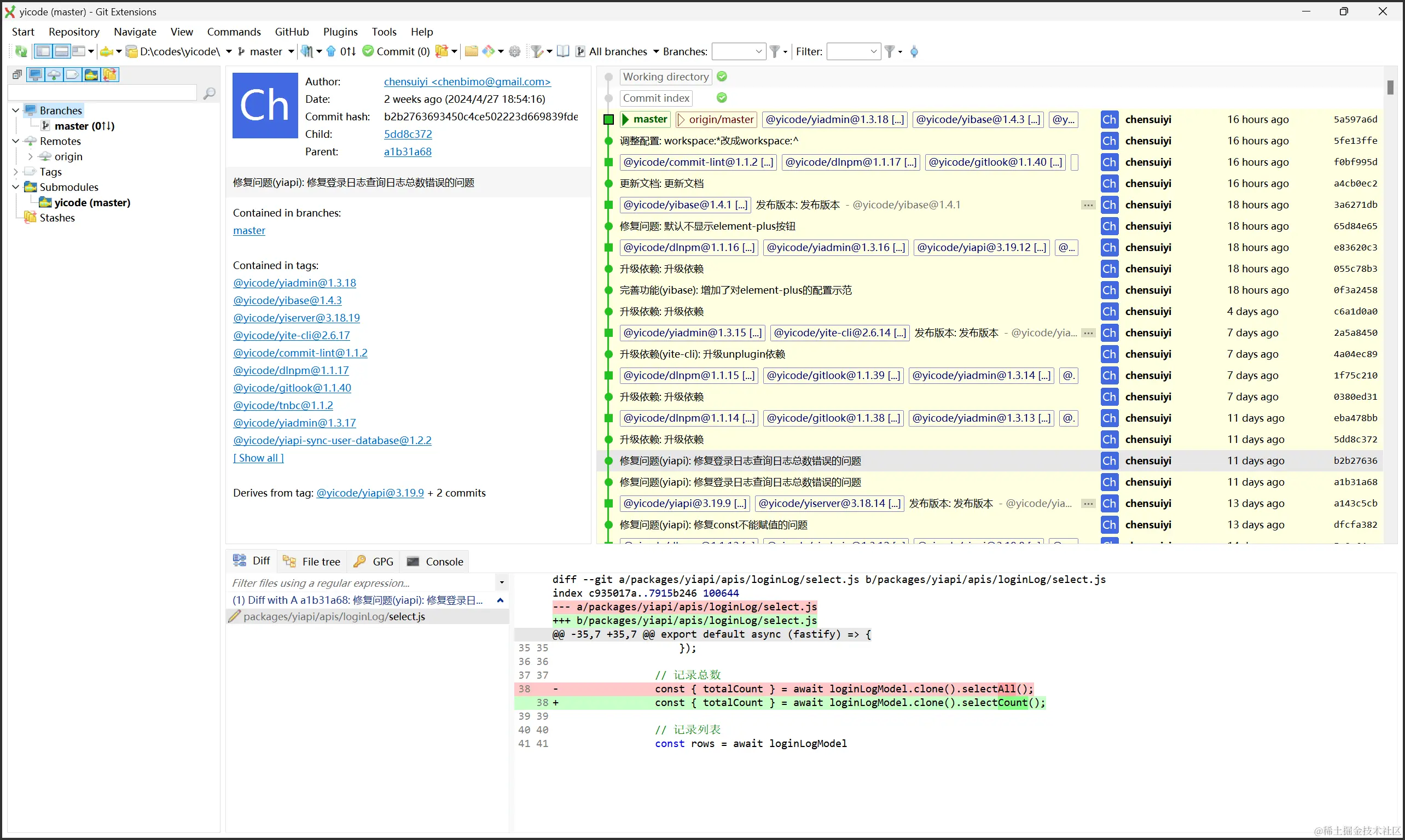Collapse the Branches tree node
This screenshot has height=840, width=1405.
click(16, 110)
